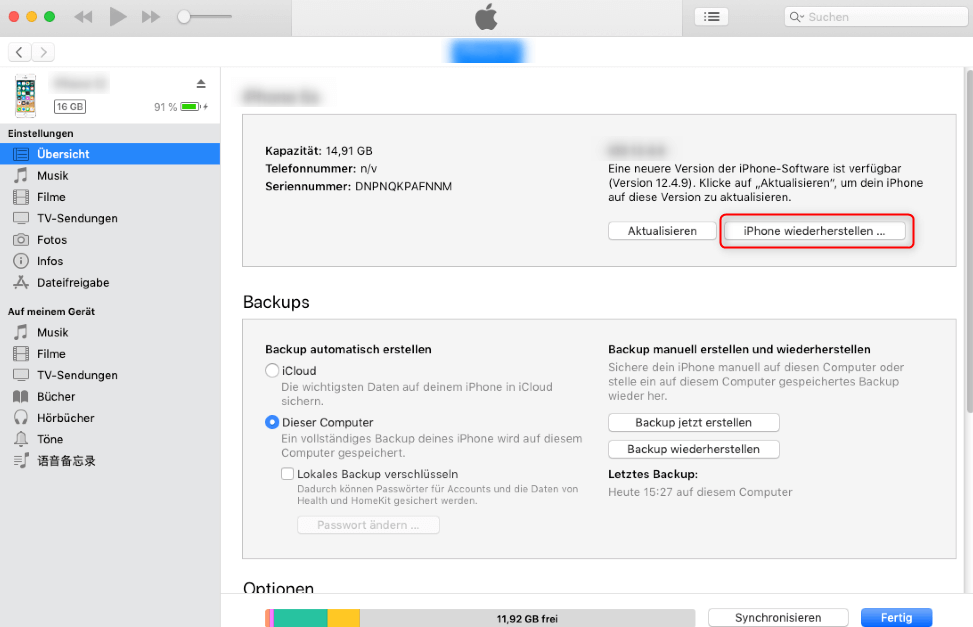Go back with the left chevron button
This screenshot has width=973, height=627.
pyautogui.click(x=19, y=52)
